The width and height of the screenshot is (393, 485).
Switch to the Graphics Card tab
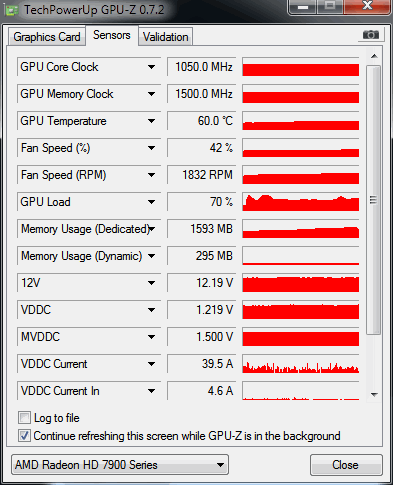coord(47,37)
